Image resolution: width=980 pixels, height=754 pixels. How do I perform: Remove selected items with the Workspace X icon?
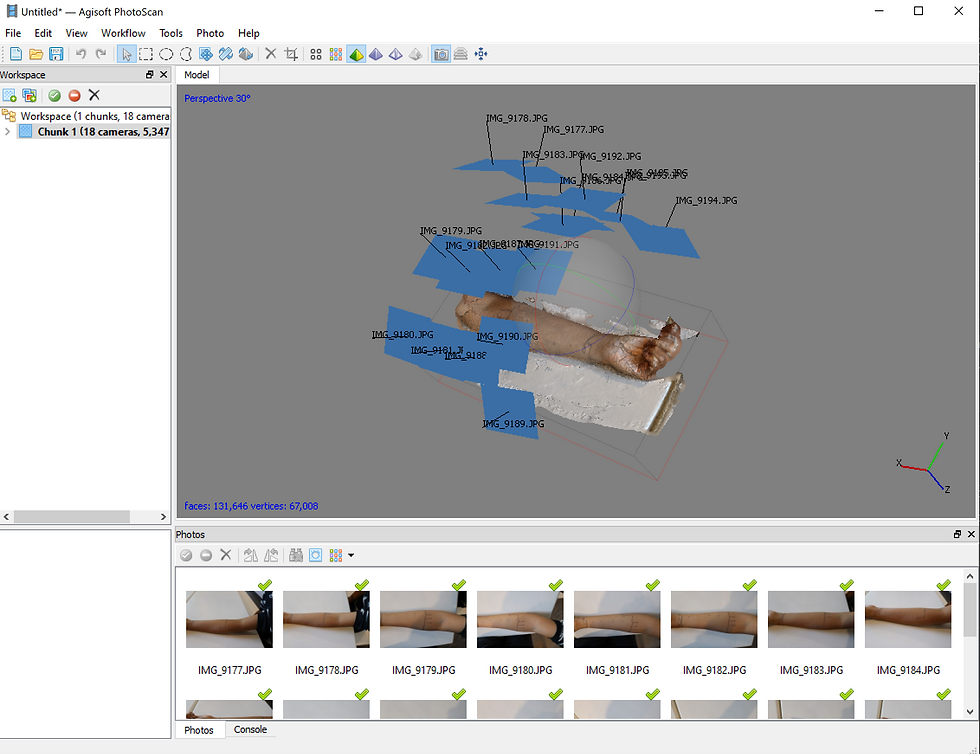coord(94,95)
